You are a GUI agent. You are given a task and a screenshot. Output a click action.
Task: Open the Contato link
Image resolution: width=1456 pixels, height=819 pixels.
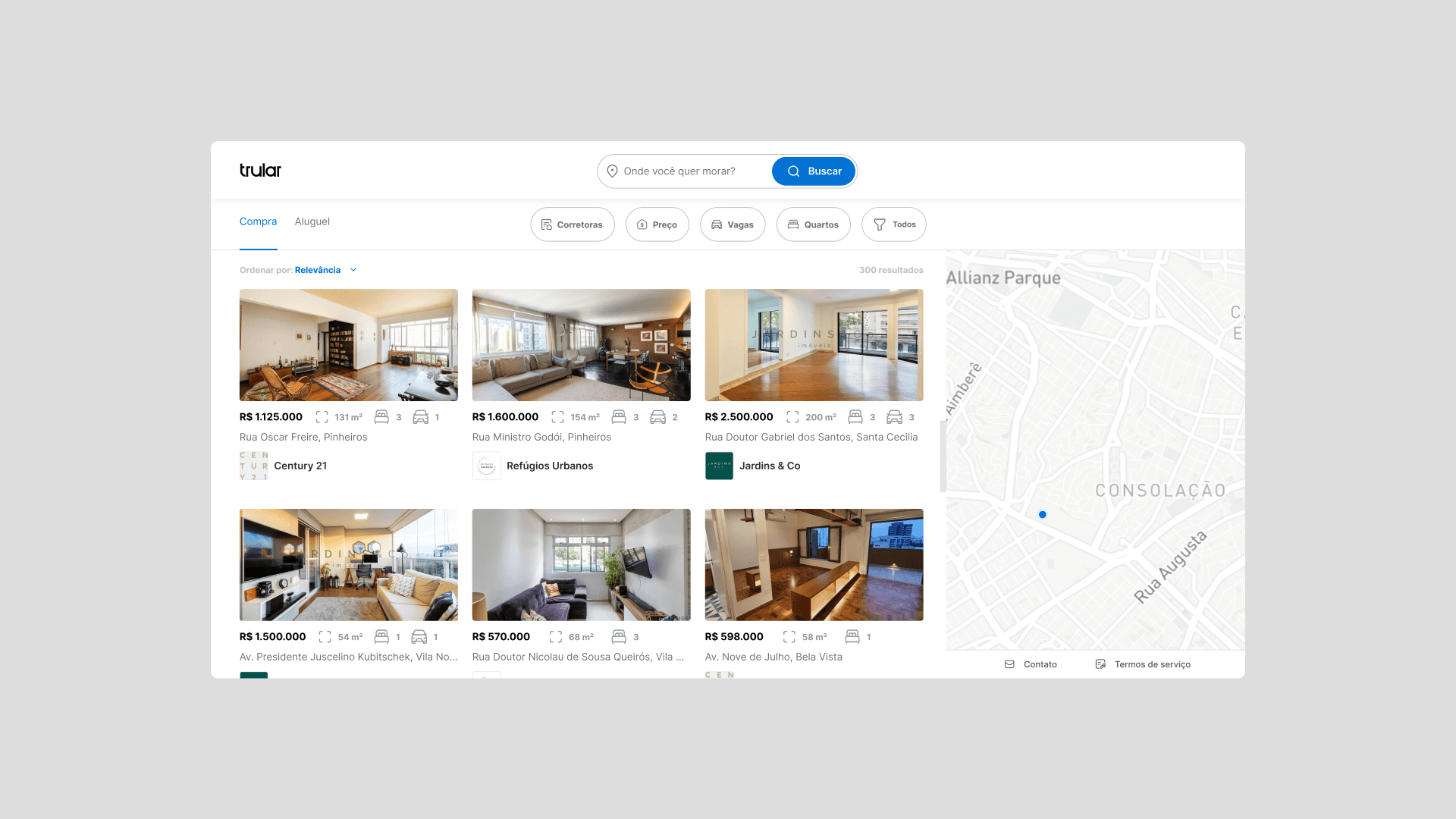click(x=1040, y=664)
